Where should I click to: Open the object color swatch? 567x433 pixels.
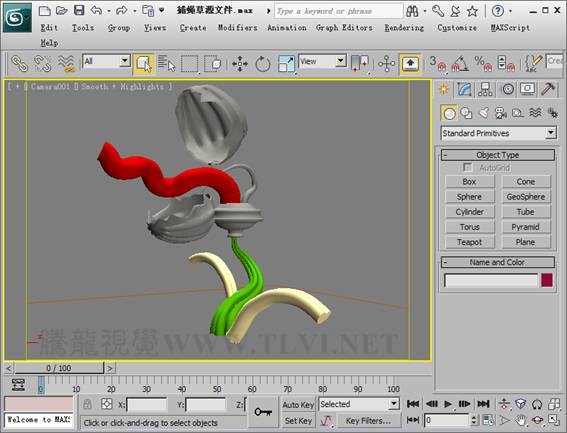[x=547, y=280]
